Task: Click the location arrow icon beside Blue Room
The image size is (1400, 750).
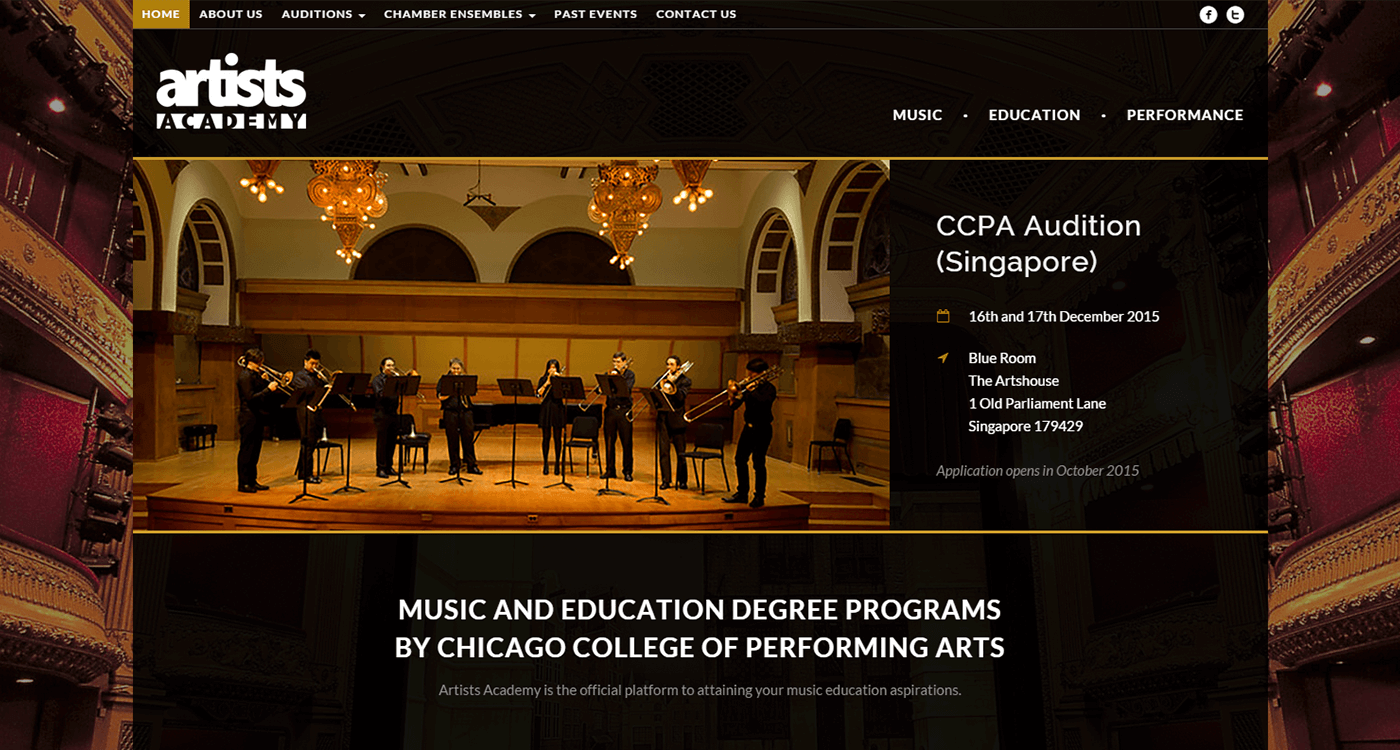Action: click(x=942, y=358)
